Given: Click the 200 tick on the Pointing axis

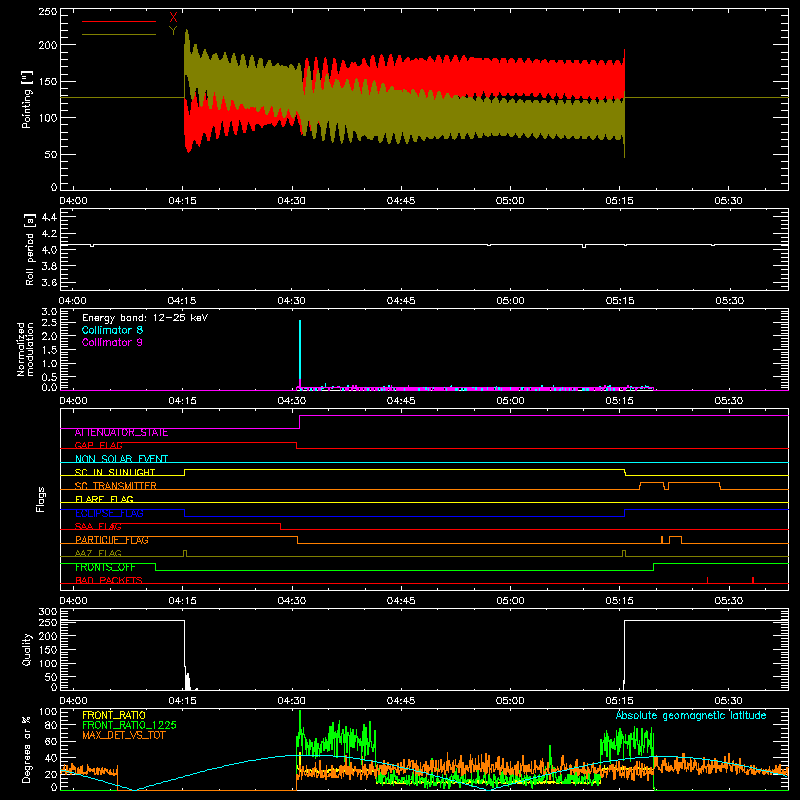Looking at the screenshot, I should pos(48,45).
